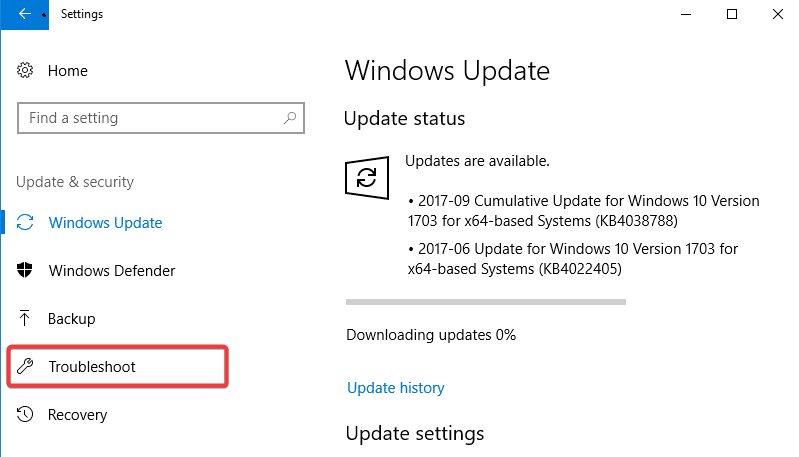Click the Home gear icon
Screen dimensions: 799x457
25,70
